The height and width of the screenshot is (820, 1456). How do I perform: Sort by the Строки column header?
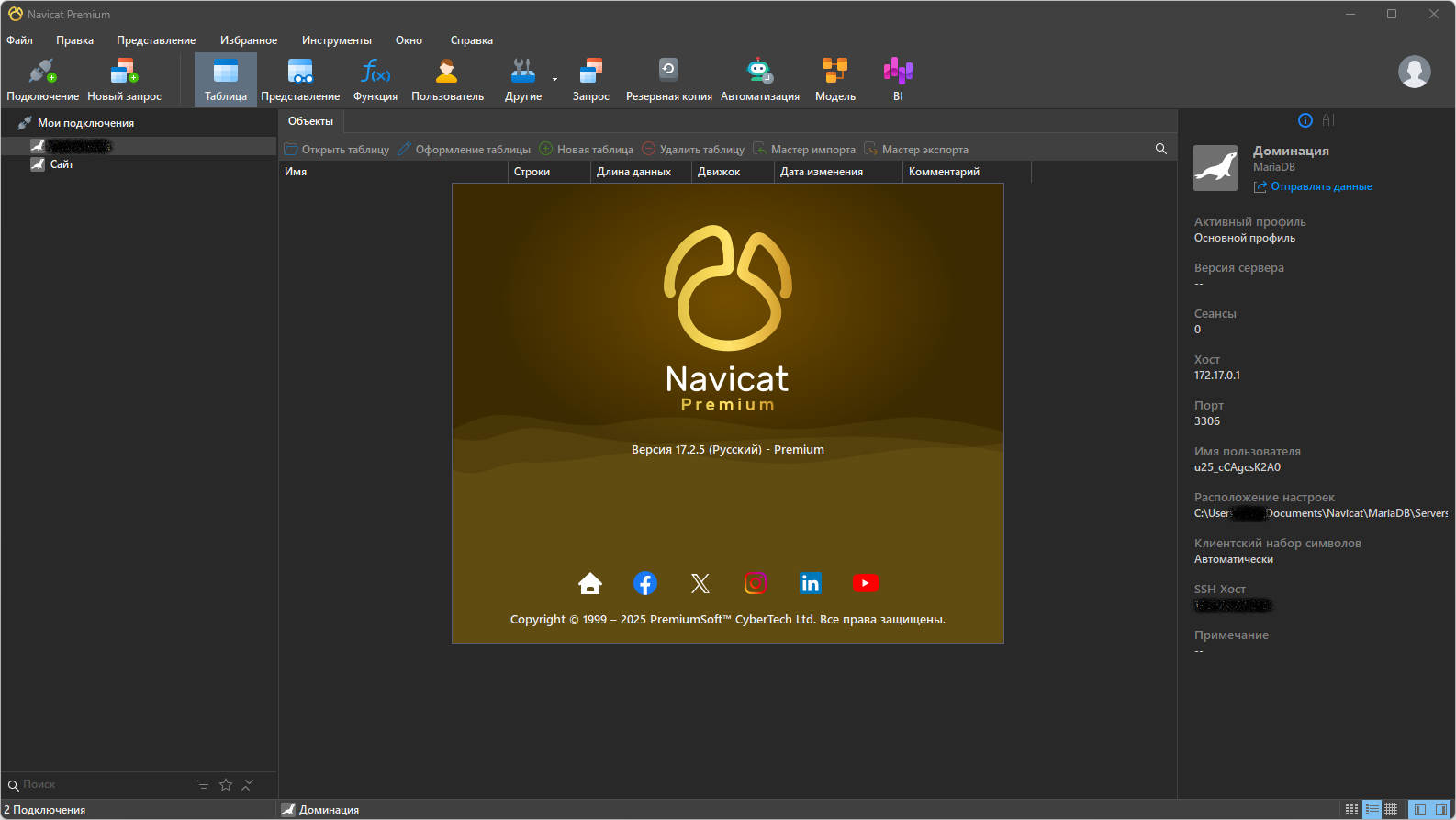tap(549, 172)
